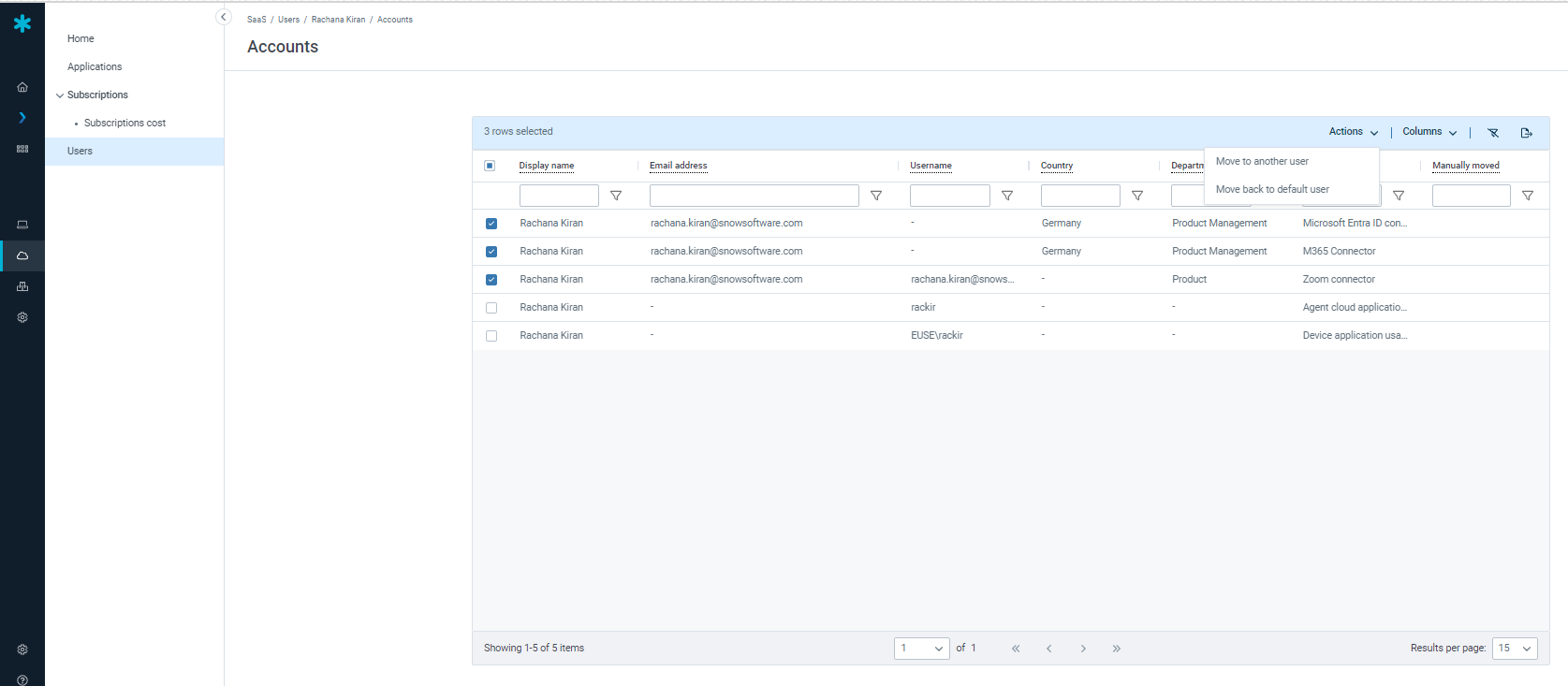Collapse the side navigation panel arrow
This screenshot has height=686, width=1568.
pyautogui.click(x=223, y=17)
